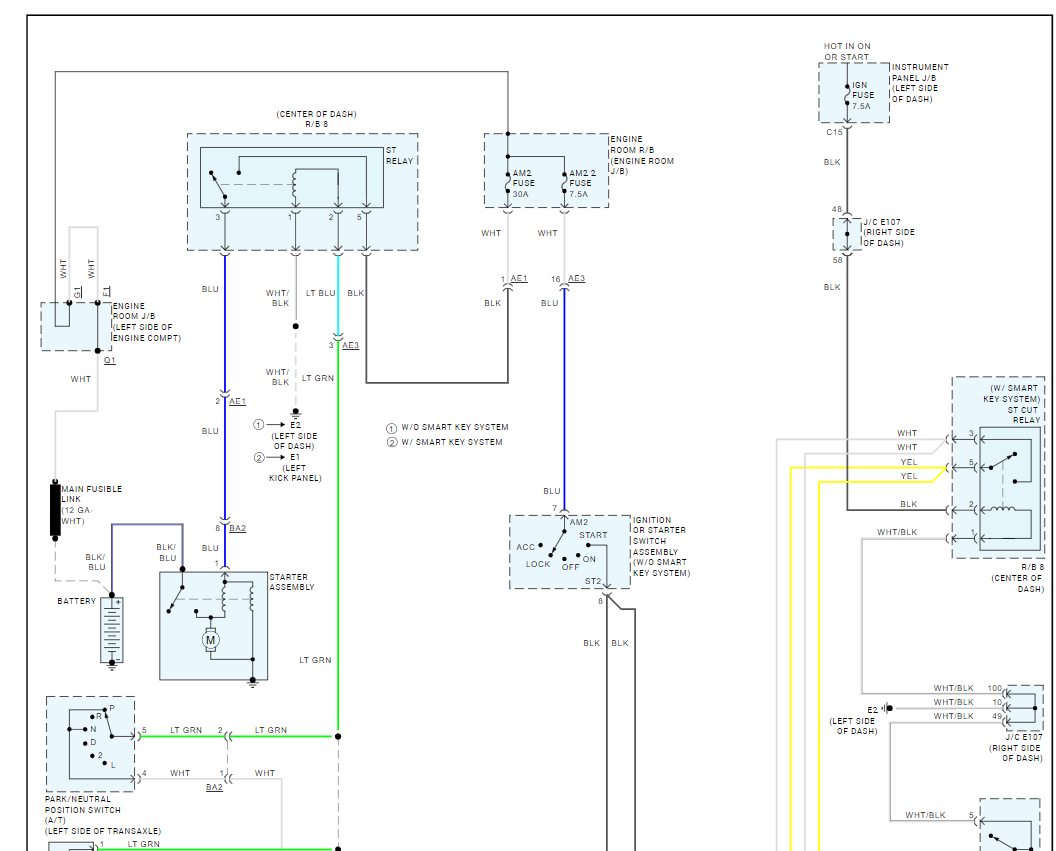Click the "HOT IN ON OR START" label

pos(847,52)
